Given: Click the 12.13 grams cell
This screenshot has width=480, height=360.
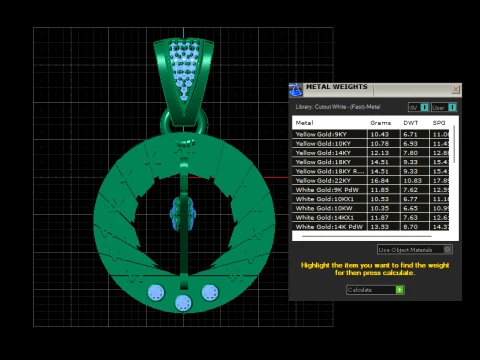Looking at the screenshot, I should point(383,153).
